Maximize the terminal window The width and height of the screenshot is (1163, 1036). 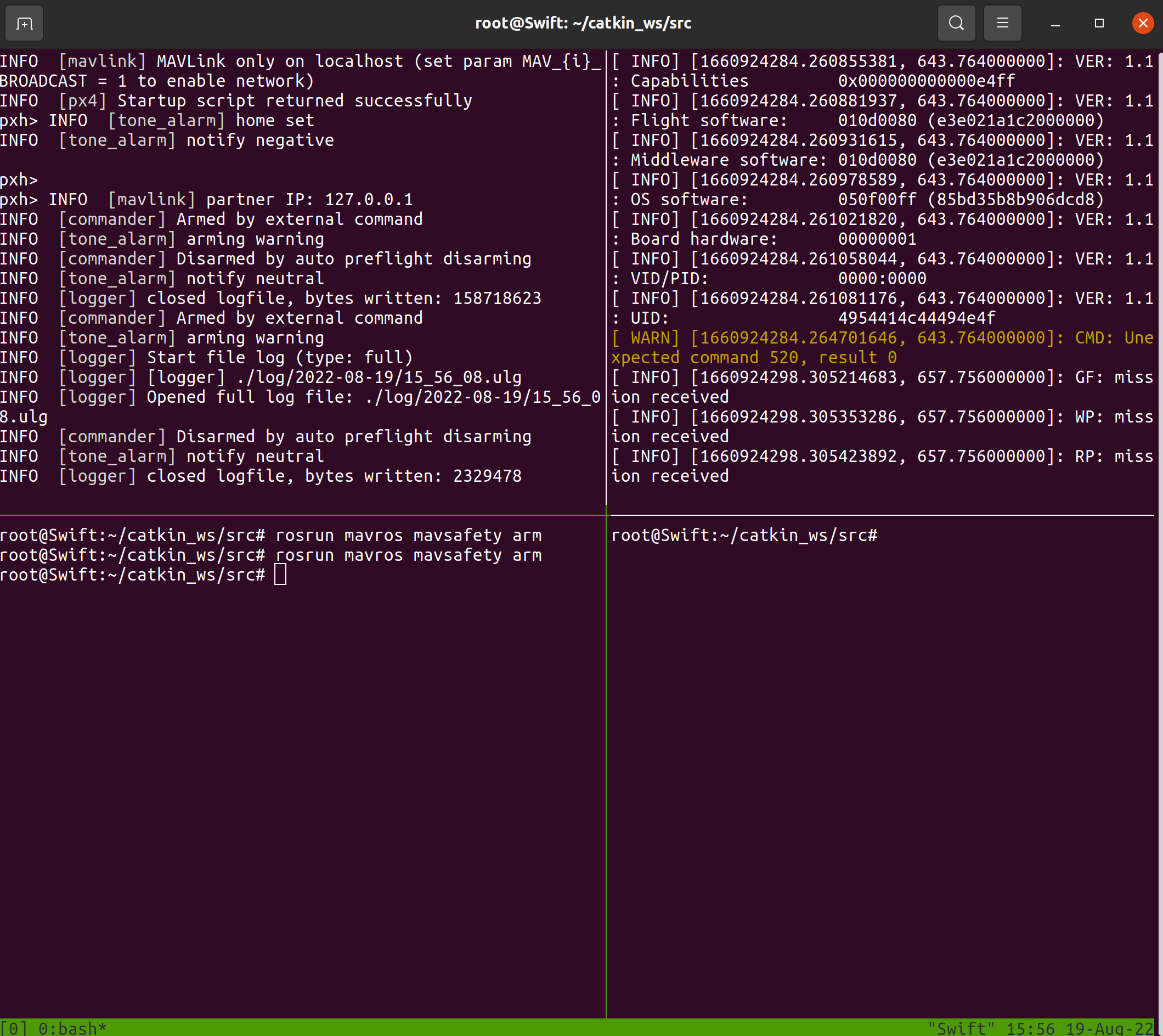click(1099, 24)
